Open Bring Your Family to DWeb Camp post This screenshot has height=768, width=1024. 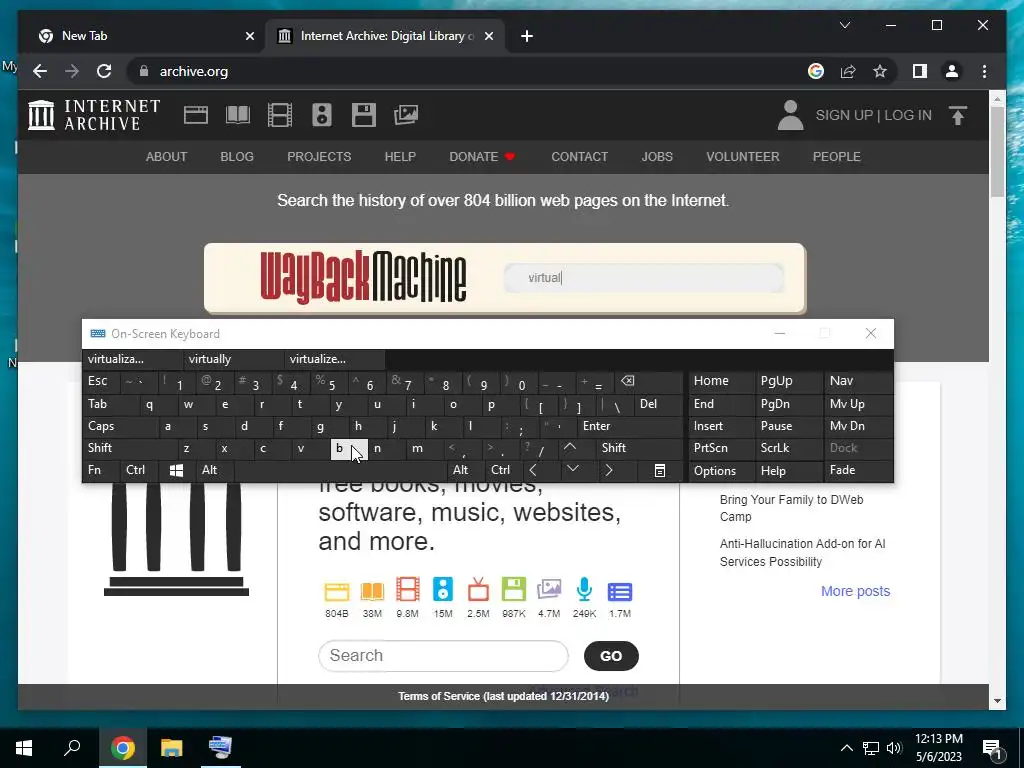792,508
